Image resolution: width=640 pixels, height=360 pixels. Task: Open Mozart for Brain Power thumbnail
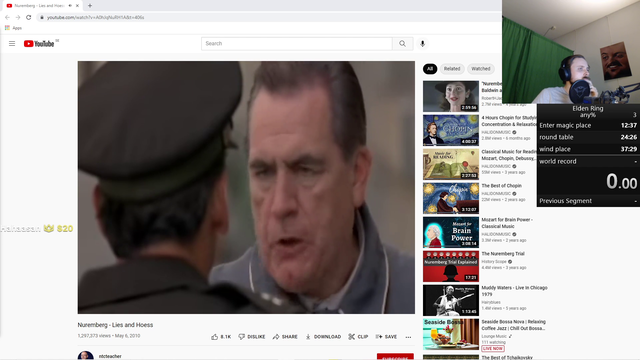(451, 232)
